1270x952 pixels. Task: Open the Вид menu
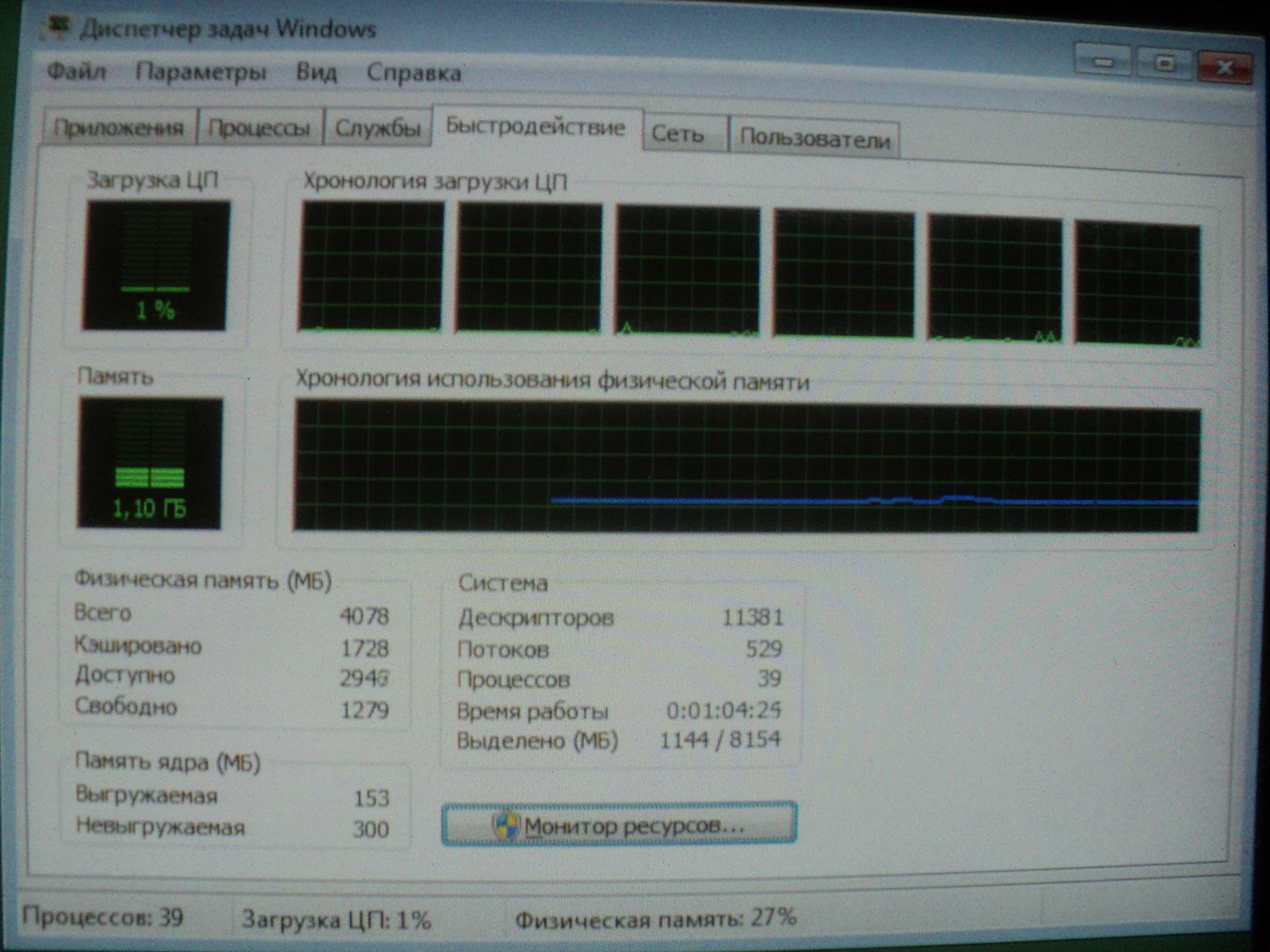coord(316,73)
